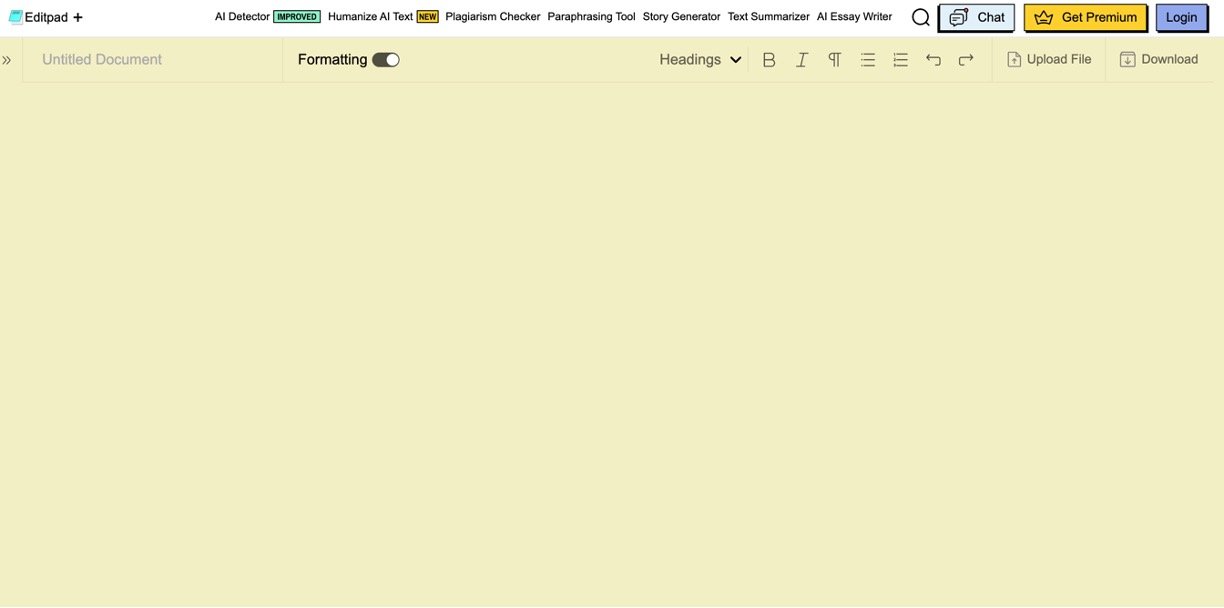Viewport: 1224px width, 608px height.
Task: Toggle the Formatting switch
Action: click(x=386, y=60)
